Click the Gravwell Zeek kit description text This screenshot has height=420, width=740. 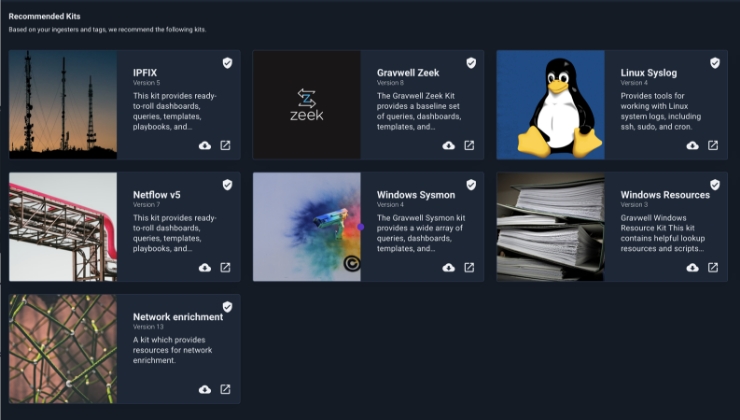tap(419, 111)
